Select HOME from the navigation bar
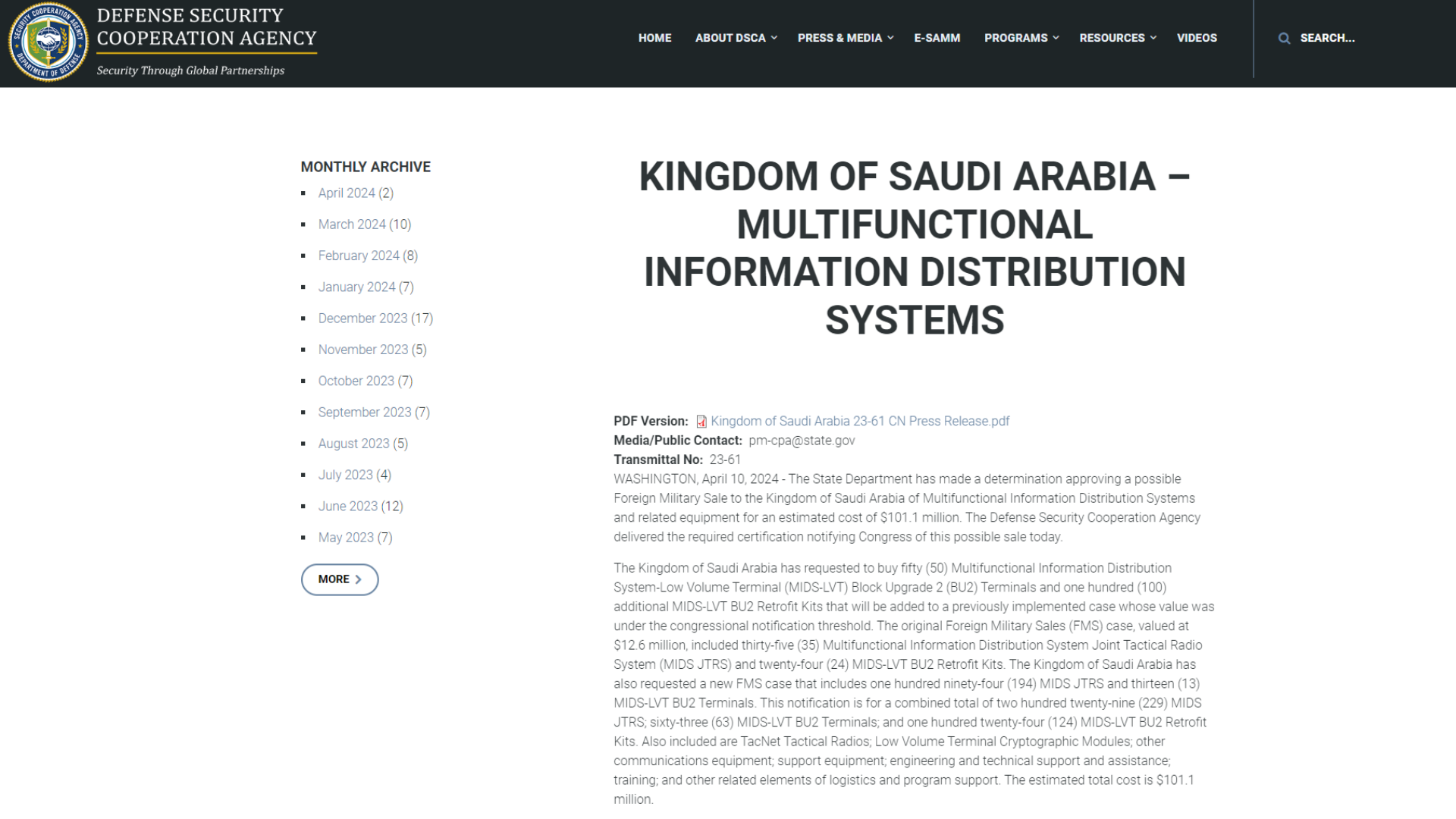 [654, 38]
